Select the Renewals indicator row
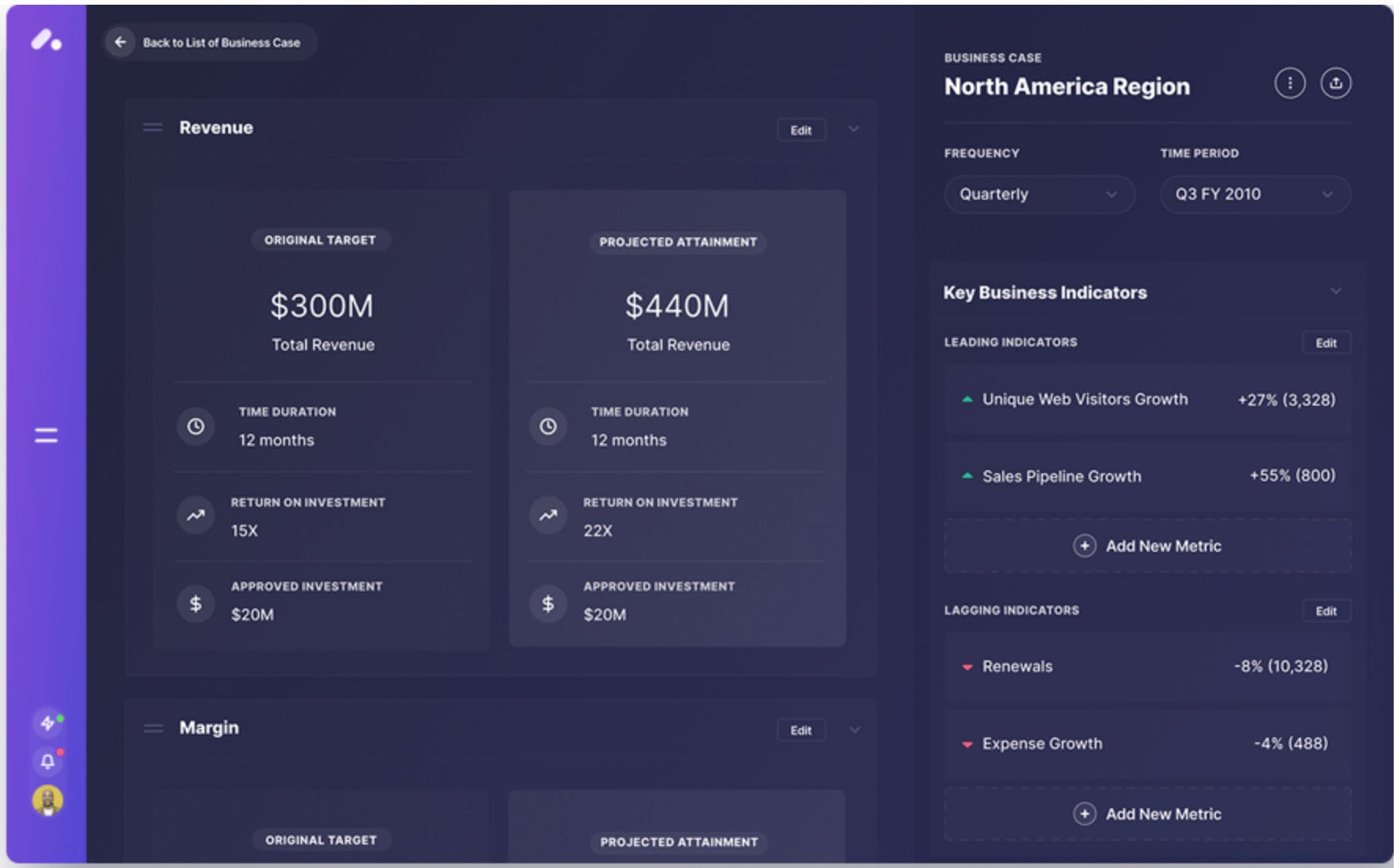The image size is (1400, 868). (1148, 666)
